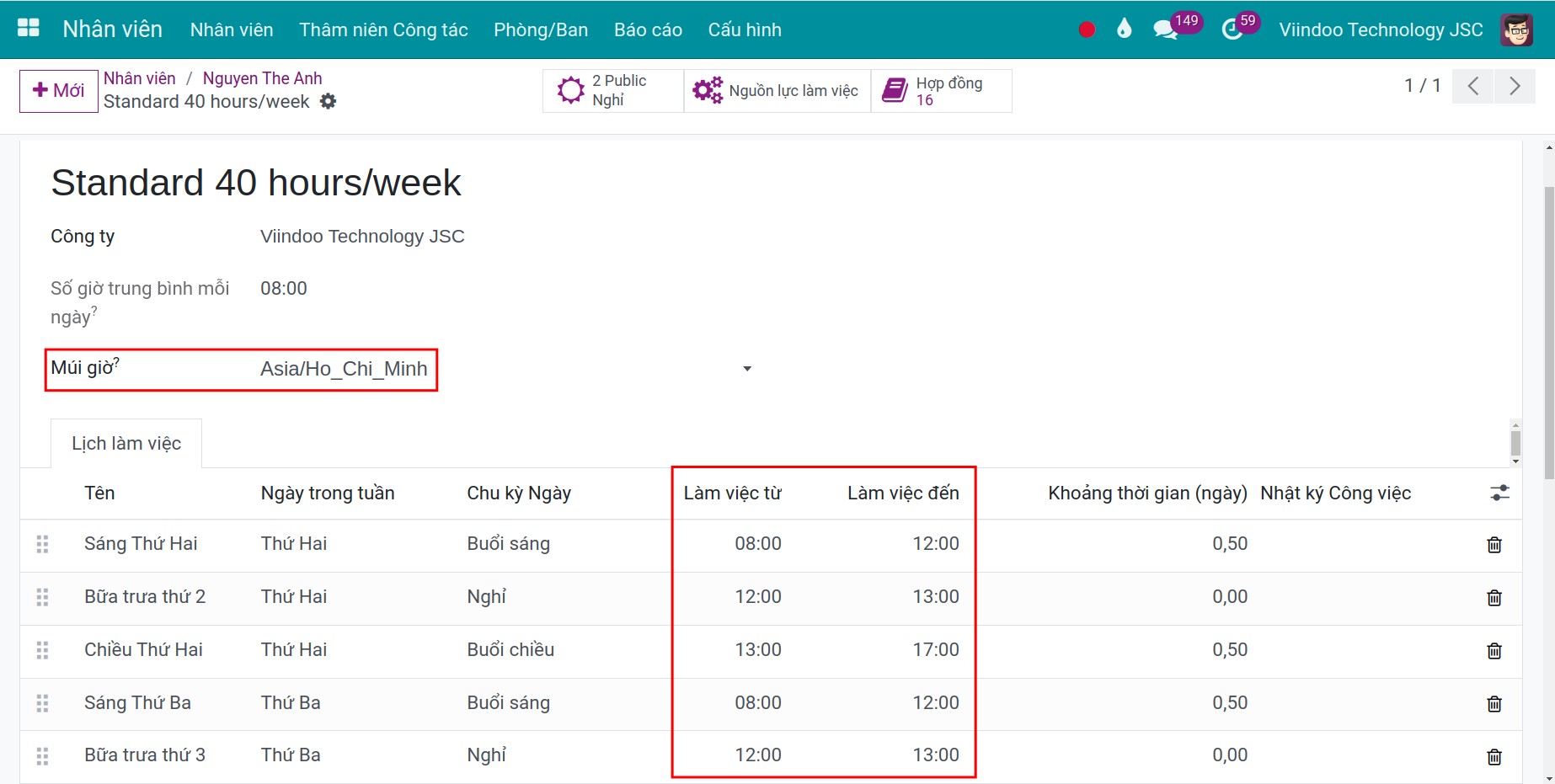Viewport: 1555px width, 784px height.
Task: Click the red recording status dot
Action: point(1087,29)
